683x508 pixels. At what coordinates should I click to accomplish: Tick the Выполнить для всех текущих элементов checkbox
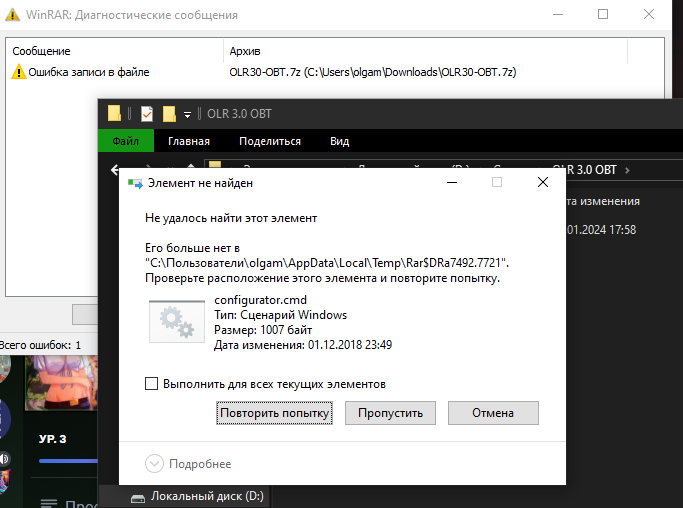pyautogui.click(x=151, y=384)
